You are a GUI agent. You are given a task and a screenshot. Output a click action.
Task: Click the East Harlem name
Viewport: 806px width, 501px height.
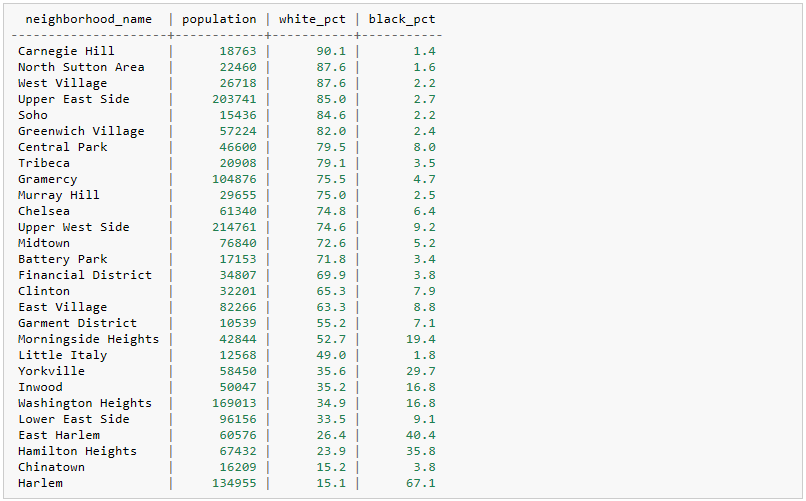59,435
